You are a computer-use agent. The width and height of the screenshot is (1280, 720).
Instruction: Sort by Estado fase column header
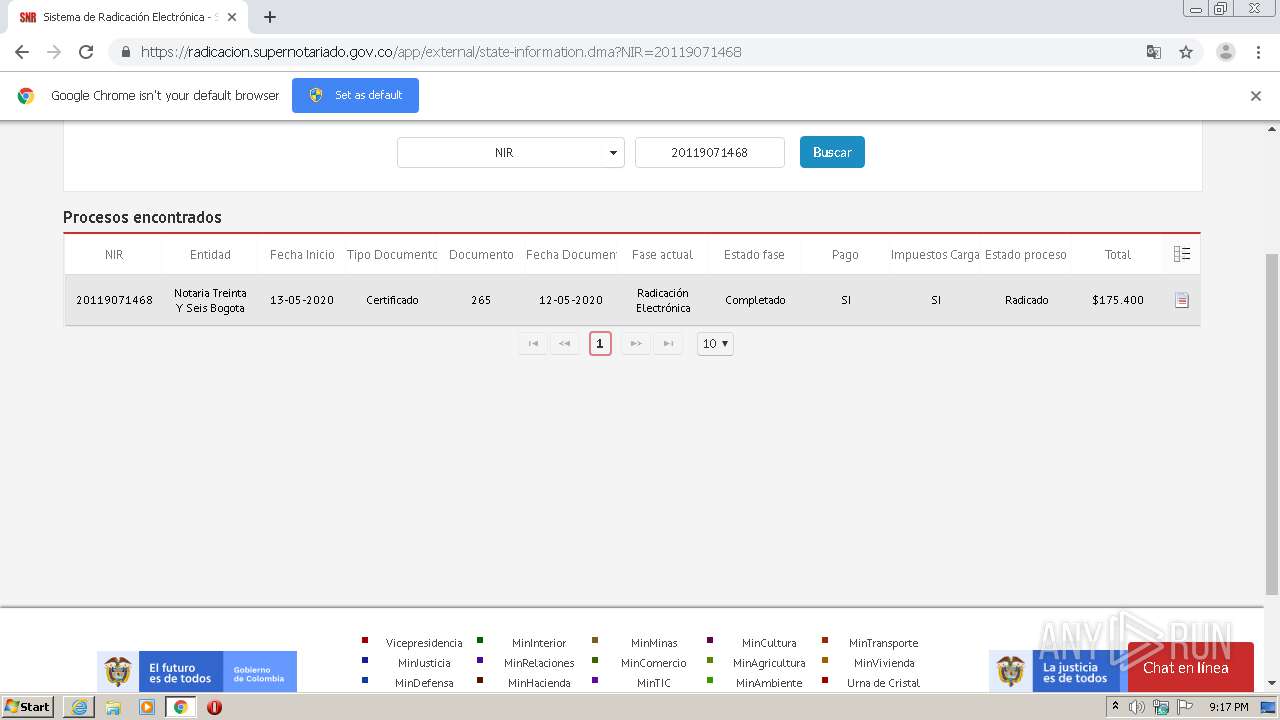pos(754,254)
